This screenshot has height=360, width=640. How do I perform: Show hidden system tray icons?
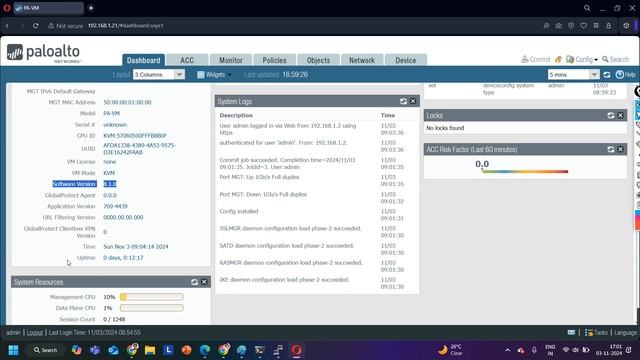[x=507, y=350]
